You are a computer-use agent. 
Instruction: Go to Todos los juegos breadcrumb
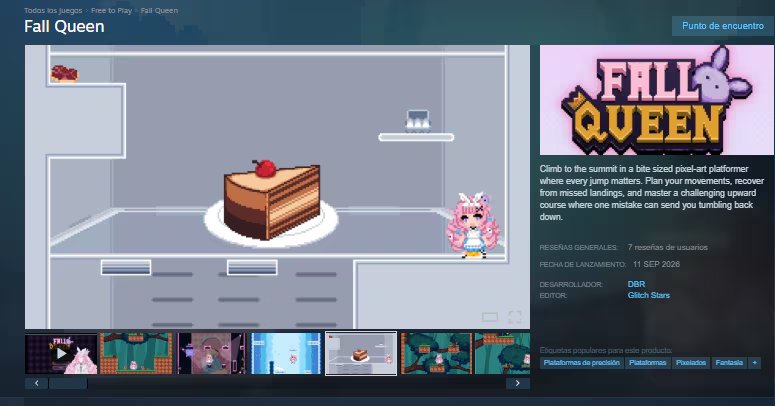53,10
